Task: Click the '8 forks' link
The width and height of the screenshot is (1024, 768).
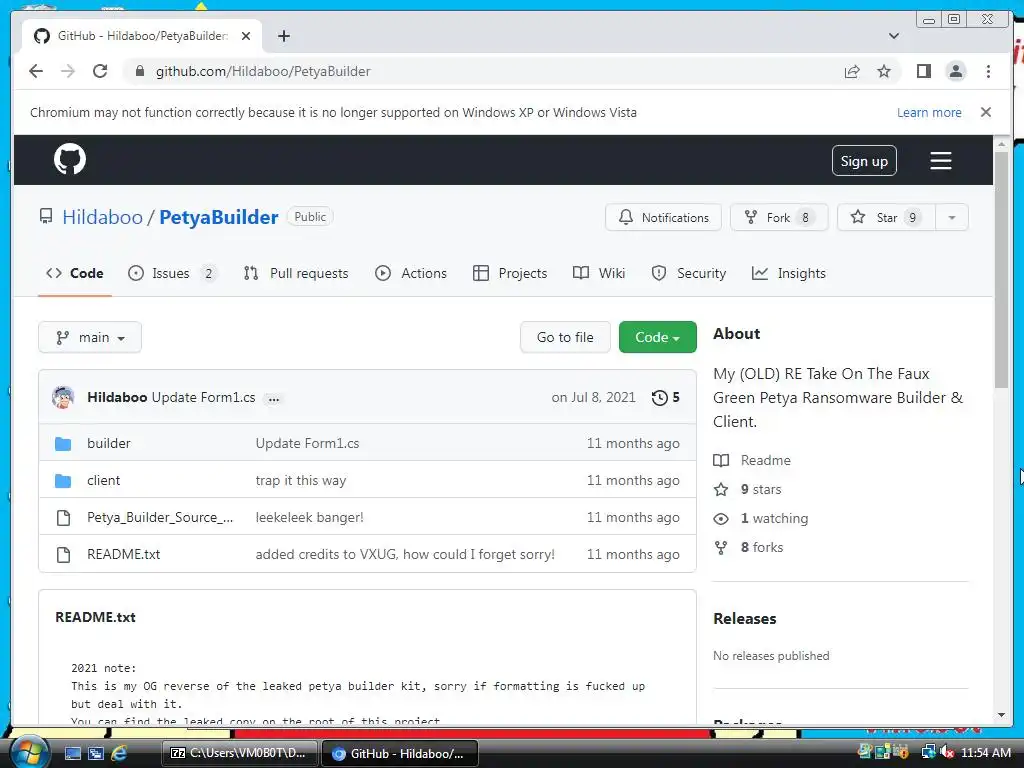Action: pos(761,547)
